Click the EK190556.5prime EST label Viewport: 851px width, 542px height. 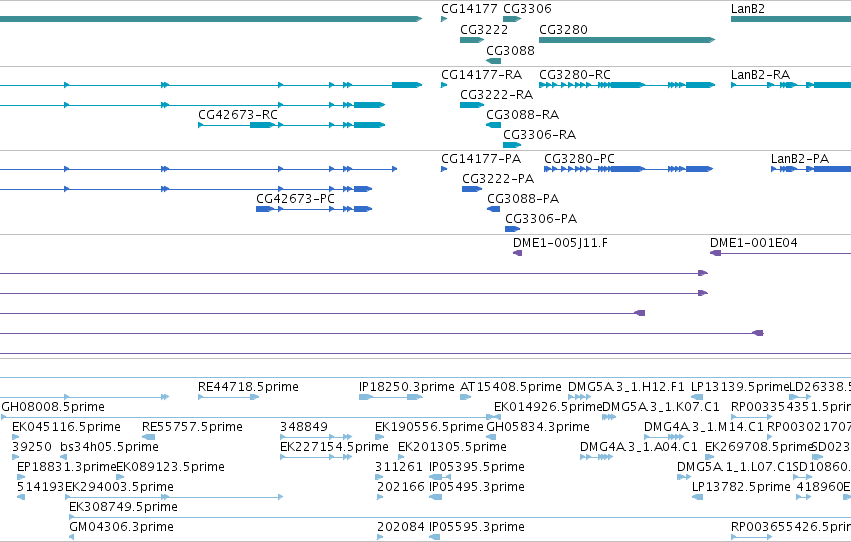click(429, 427)
